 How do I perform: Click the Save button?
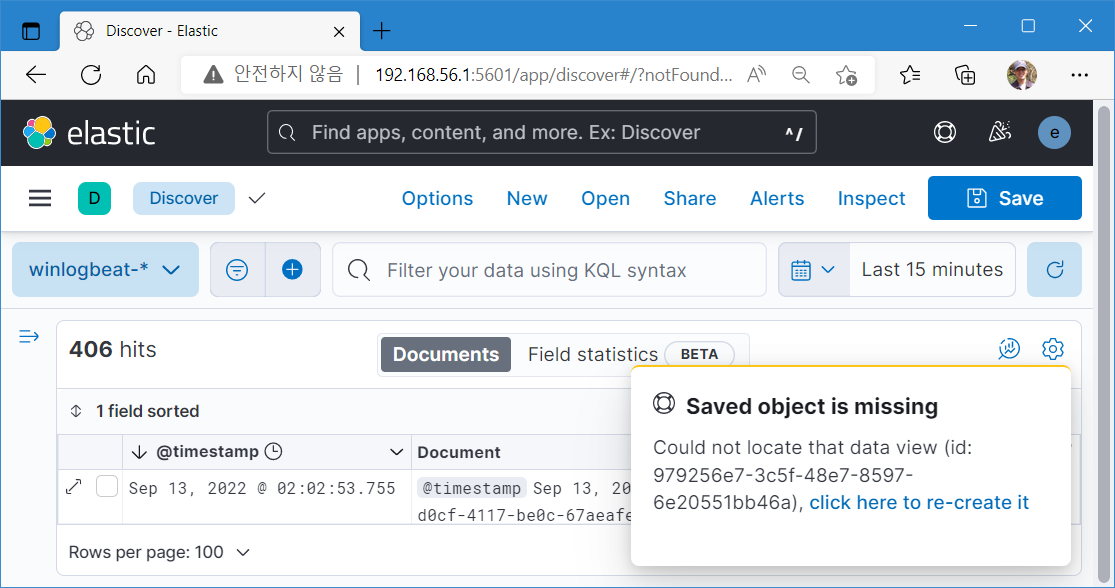tap(1004, 198)
